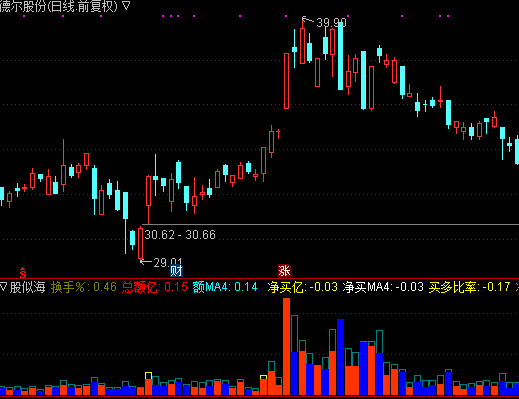Open the 股似海 indicator dropdown triangle
The image size is (519, 399).
coord(3,287)
